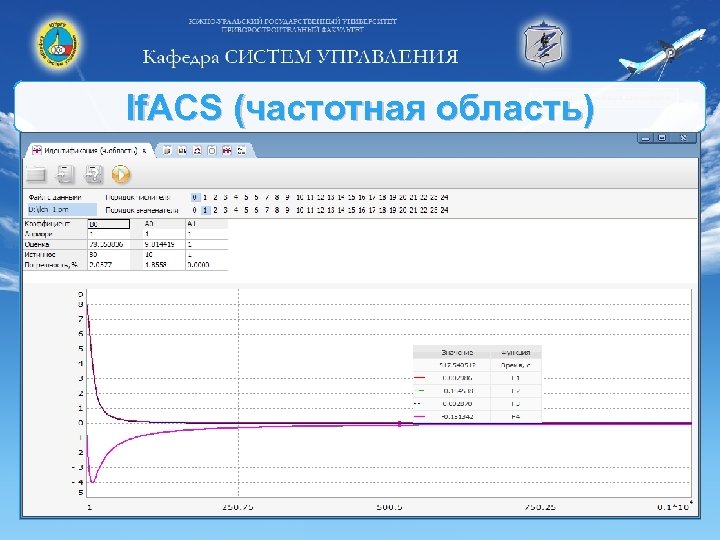Click the fifth small red icon in the tab strip
Viewport: 720px width, 540px height.
(226, 151)
